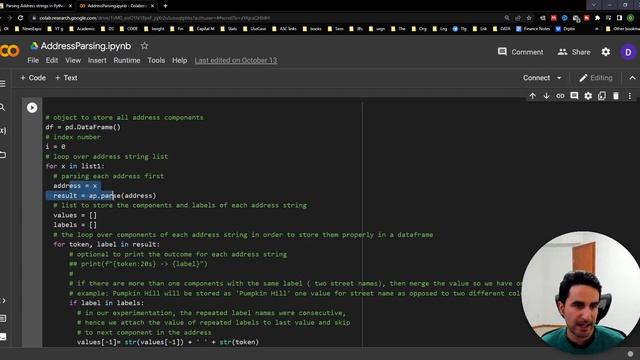Open the DATA bookmark folder

502,29
